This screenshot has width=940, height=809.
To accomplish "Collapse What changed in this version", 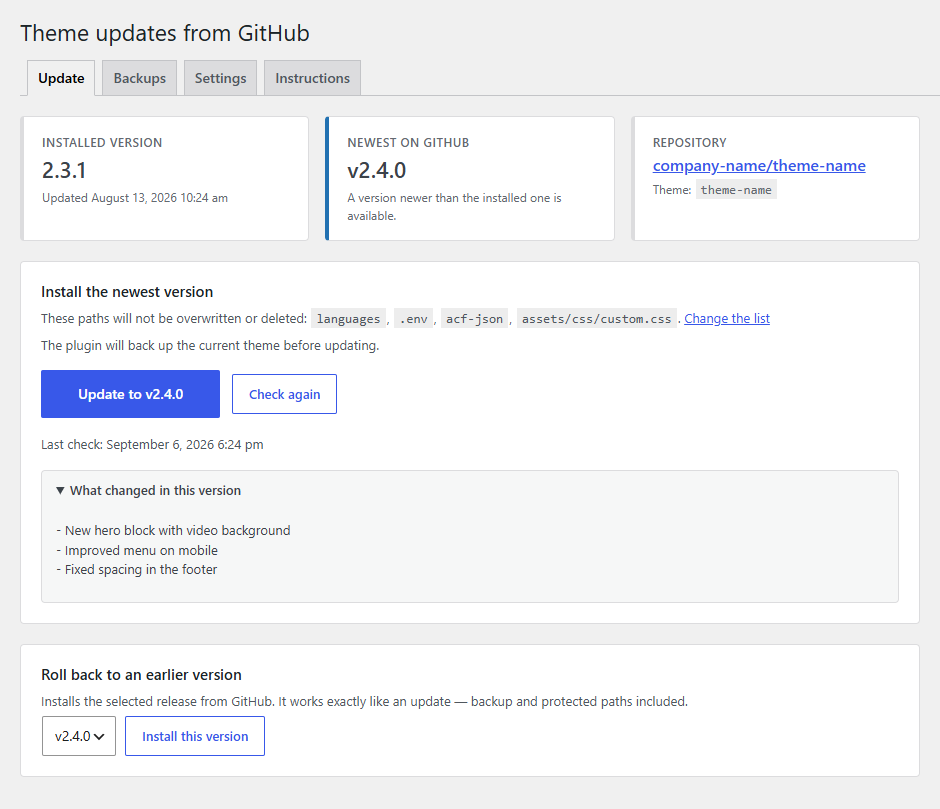I will point(149,491).
